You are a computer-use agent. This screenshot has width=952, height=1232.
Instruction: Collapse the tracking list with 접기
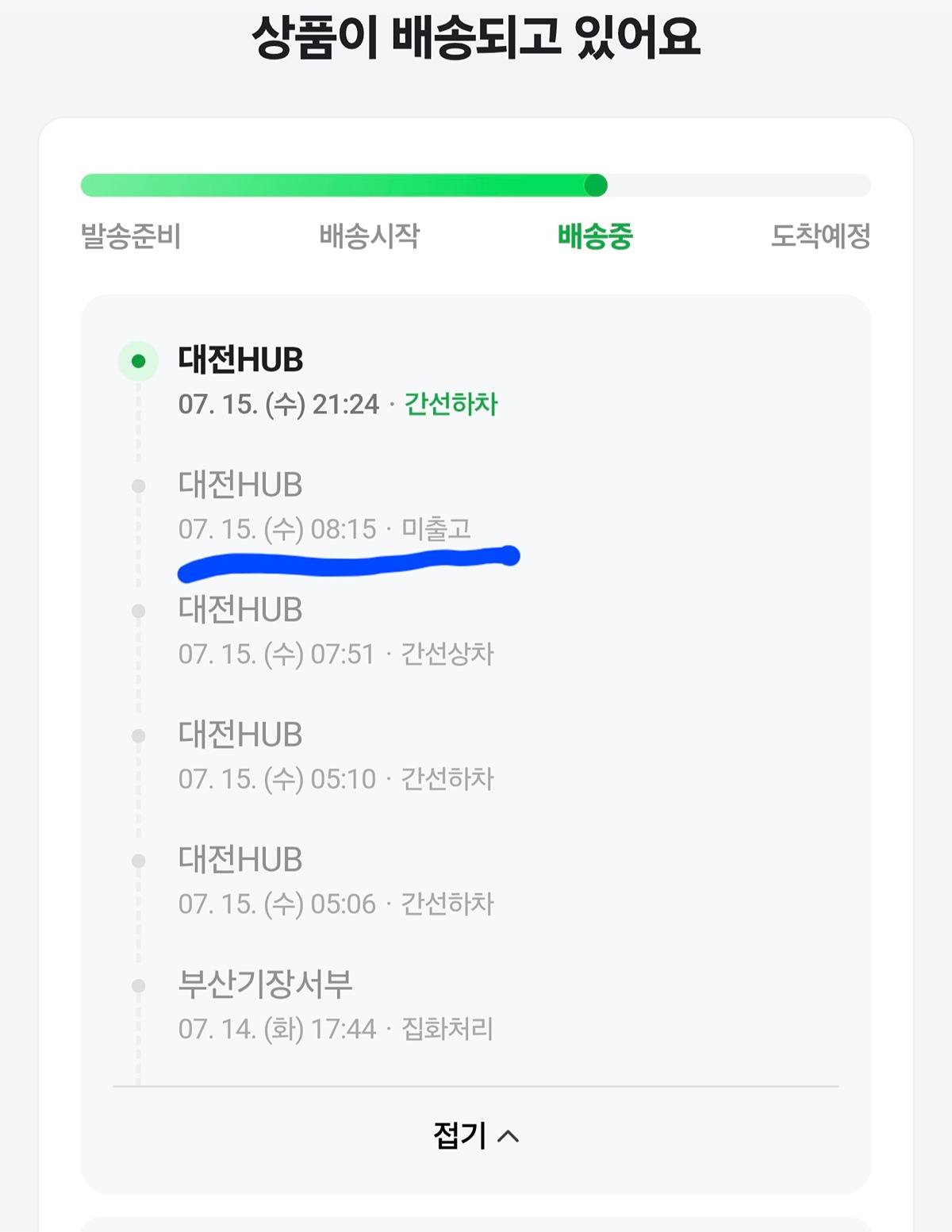pyautogui.click(x=476, y=1136)
